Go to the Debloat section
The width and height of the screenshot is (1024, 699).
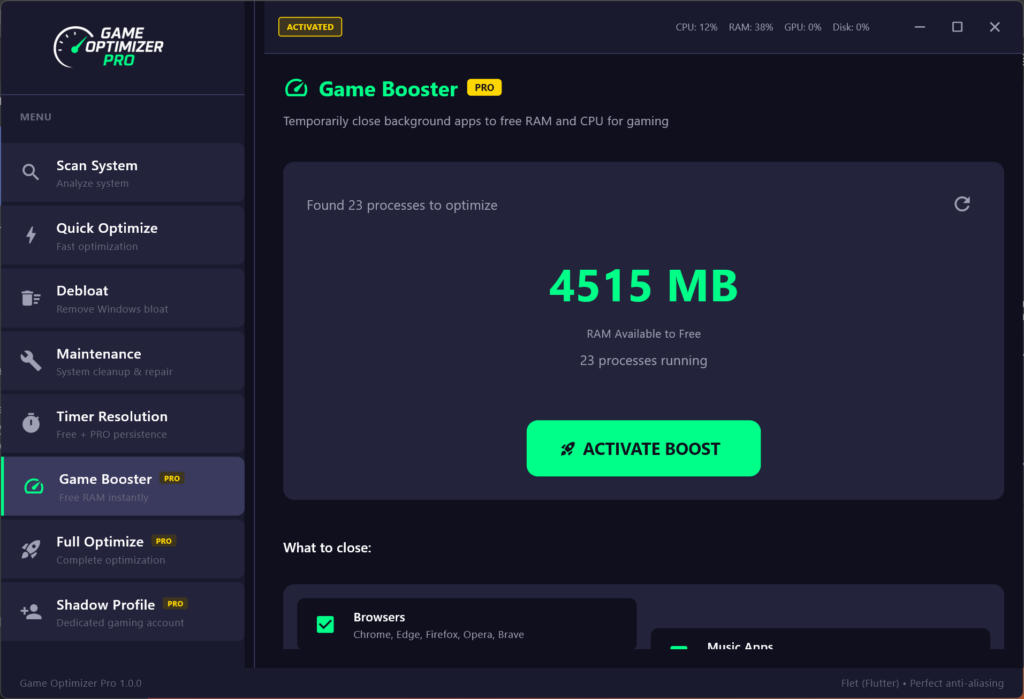(123, 298)
